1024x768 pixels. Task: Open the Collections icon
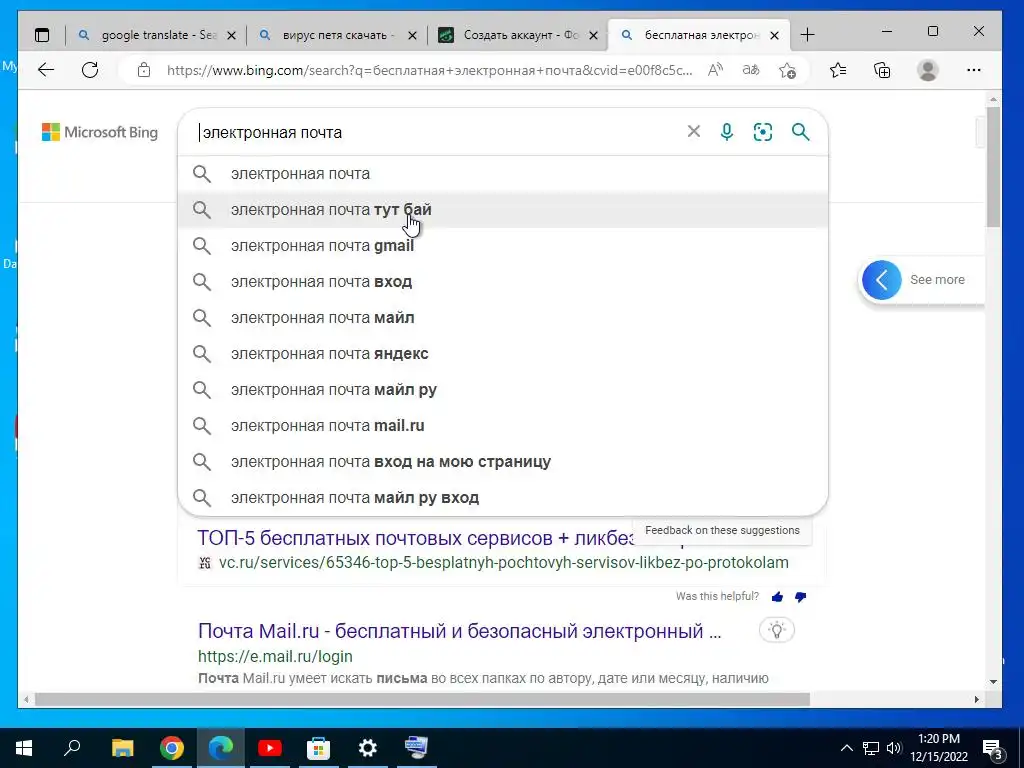click(882, 70)
